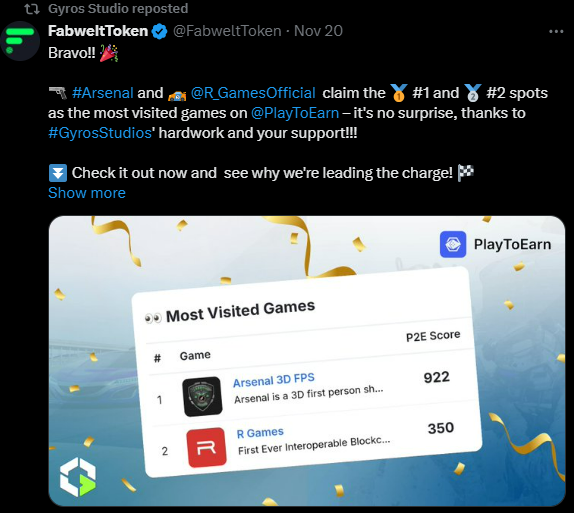This screenshot has height=513, width=574.
Task: Open the Nov 20 timestamp link
Action: 318,31
